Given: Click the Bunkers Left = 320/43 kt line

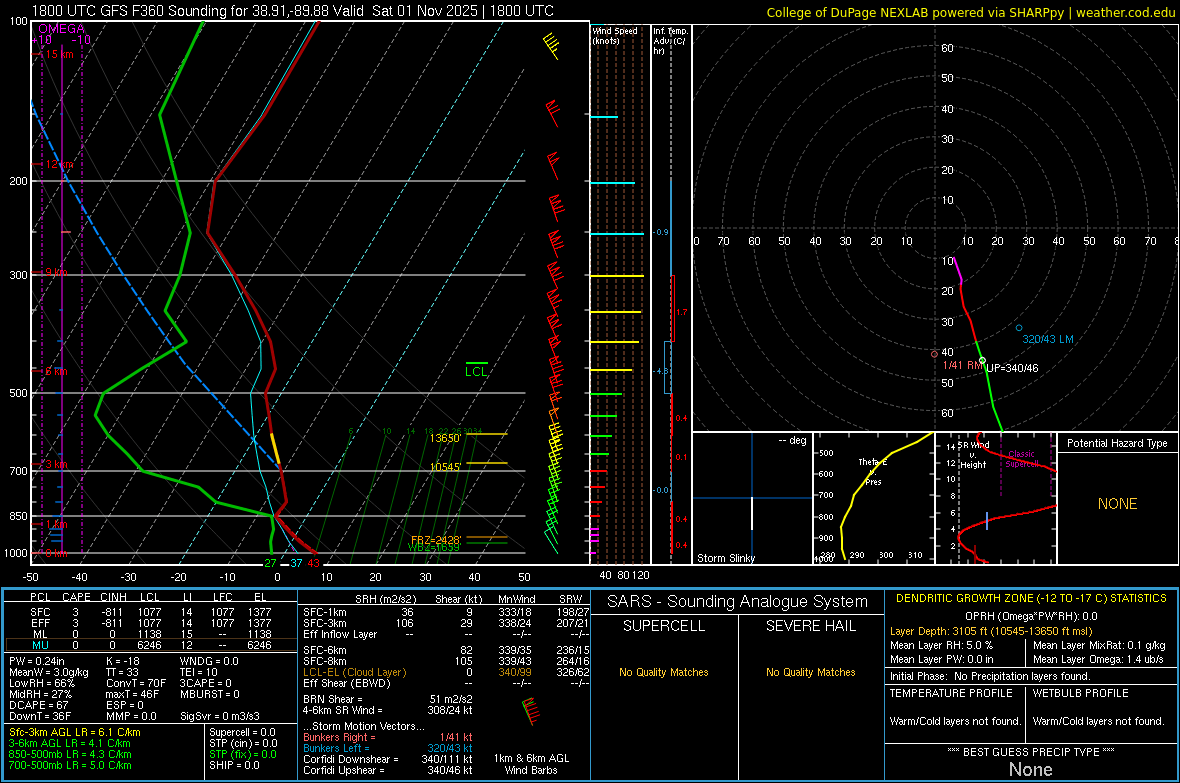Looking at the screenshot, I should pos(388,748).
